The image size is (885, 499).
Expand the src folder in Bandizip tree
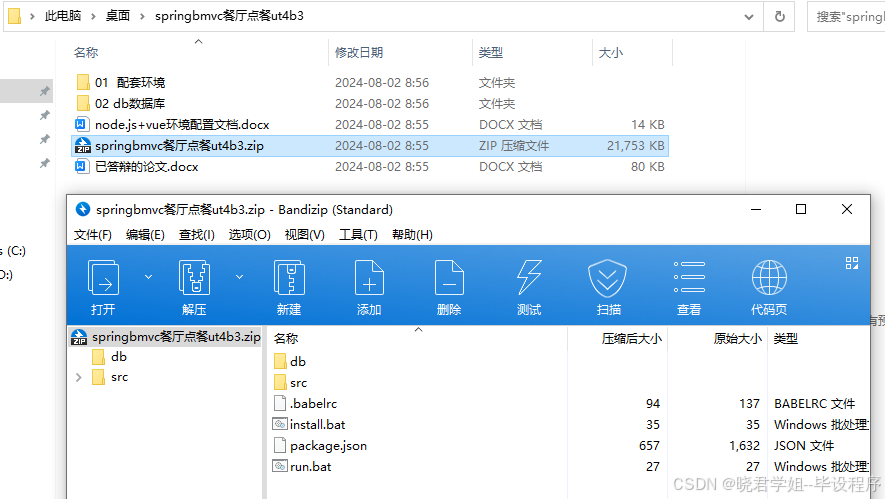(x=78, y=377)
